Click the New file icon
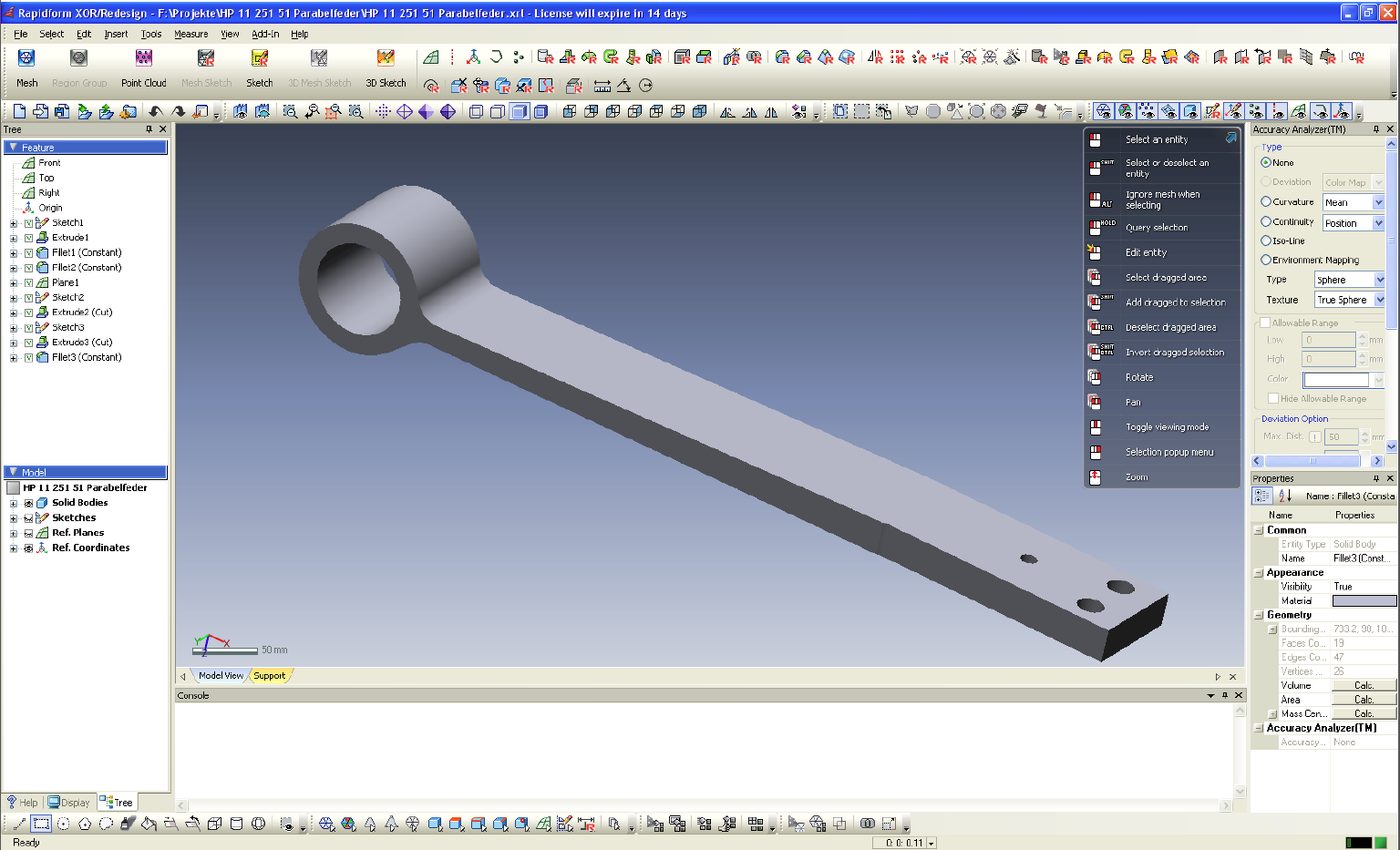The height and width of the screenshot is (850, 1400). pyautogui.click(x=19, y=111)
